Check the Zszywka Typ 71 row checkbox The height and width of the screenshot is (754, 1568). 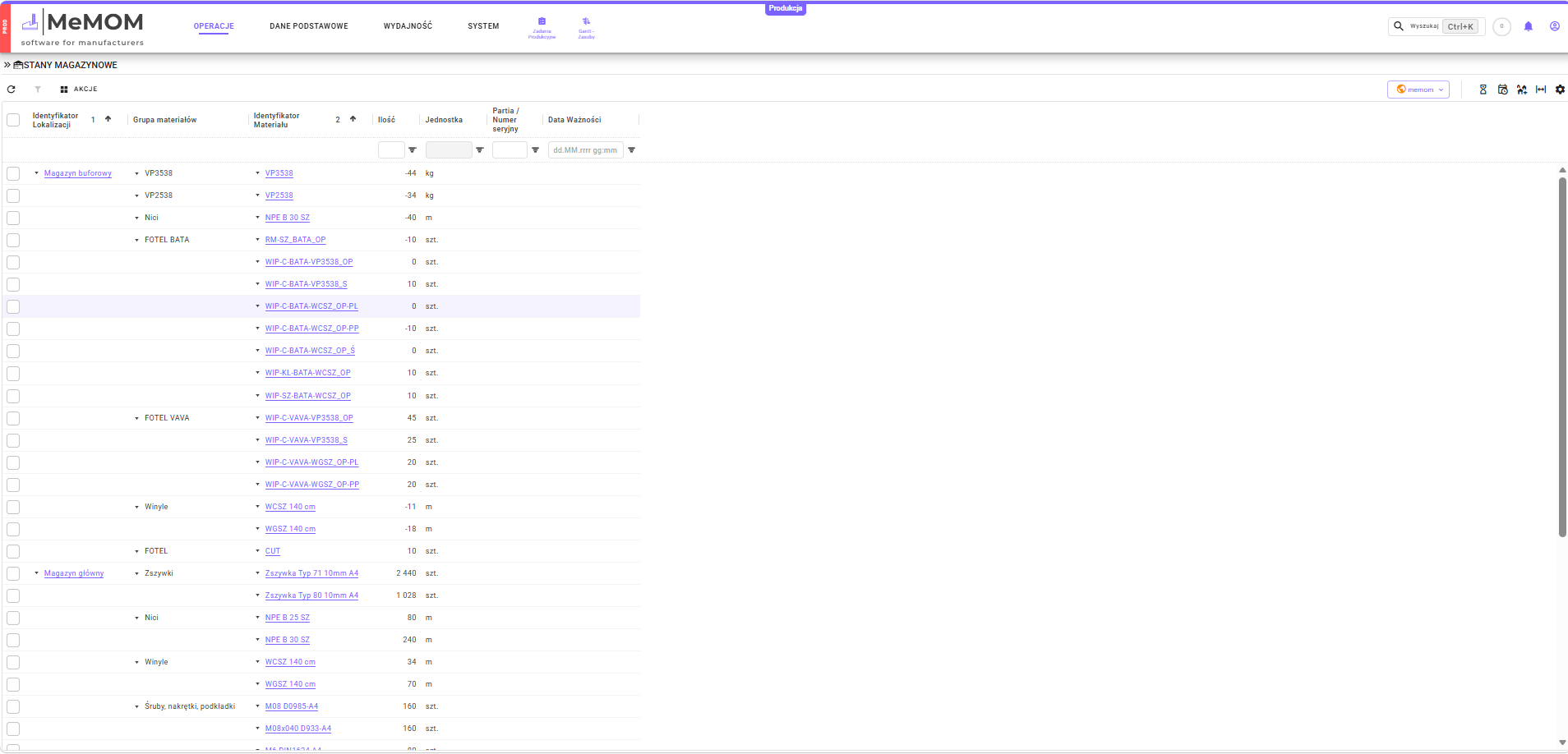click(13, 573)
